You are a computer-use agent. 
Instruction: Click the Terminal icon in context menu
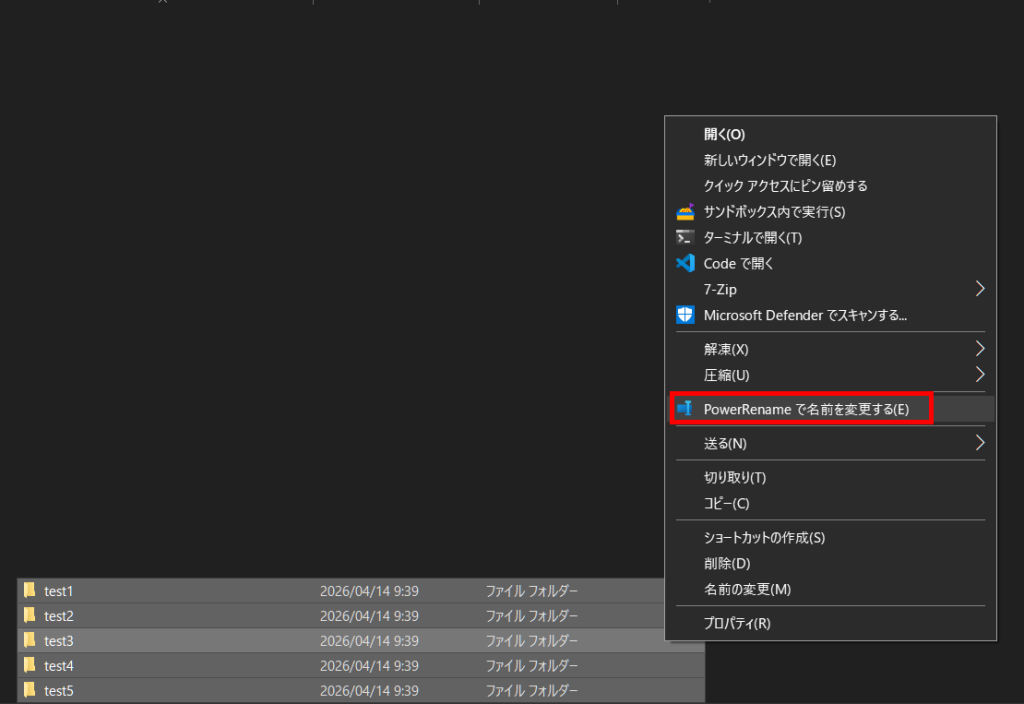pos(685,238)
